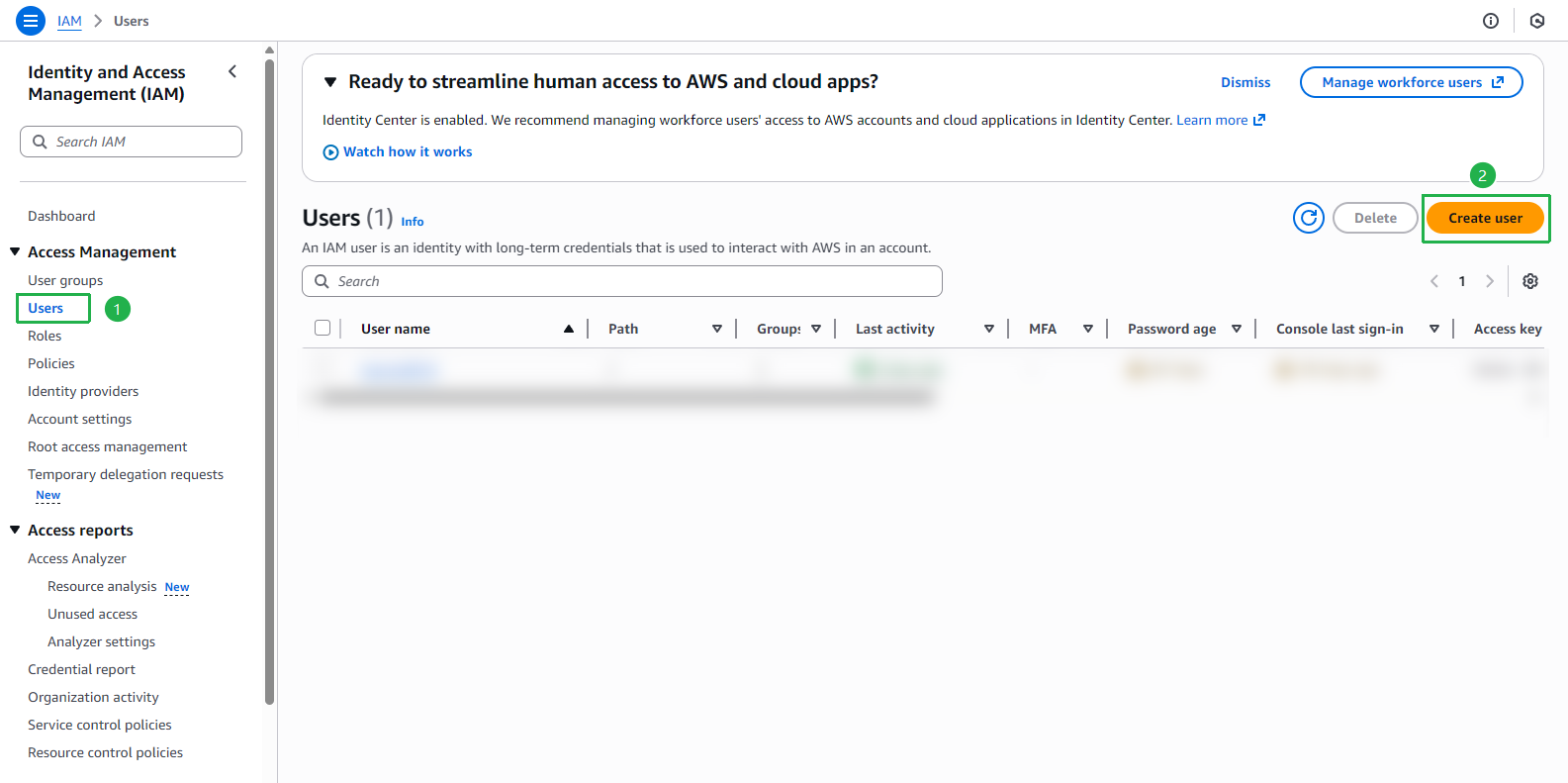
Task: Click the Create user button
Action: click(x=1485, y=218)
